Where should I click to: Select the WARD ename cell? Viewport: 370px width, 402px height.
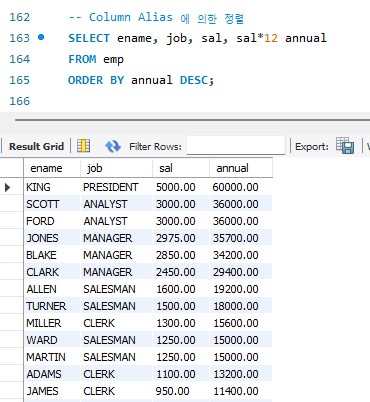tap(52, 340)
